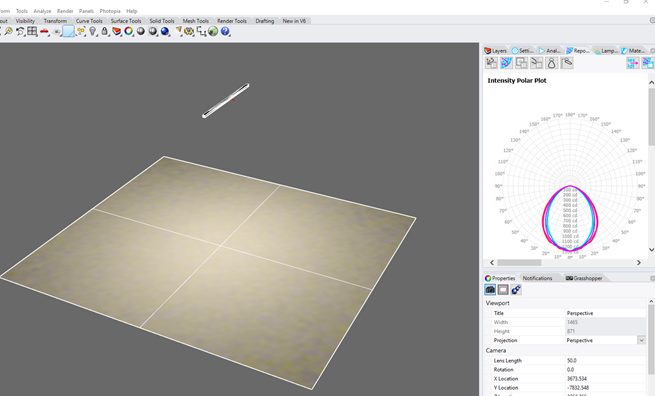
Task: Toggle the red rectangle properties page button
Action: pyautogui.click(x=503, y=289)
